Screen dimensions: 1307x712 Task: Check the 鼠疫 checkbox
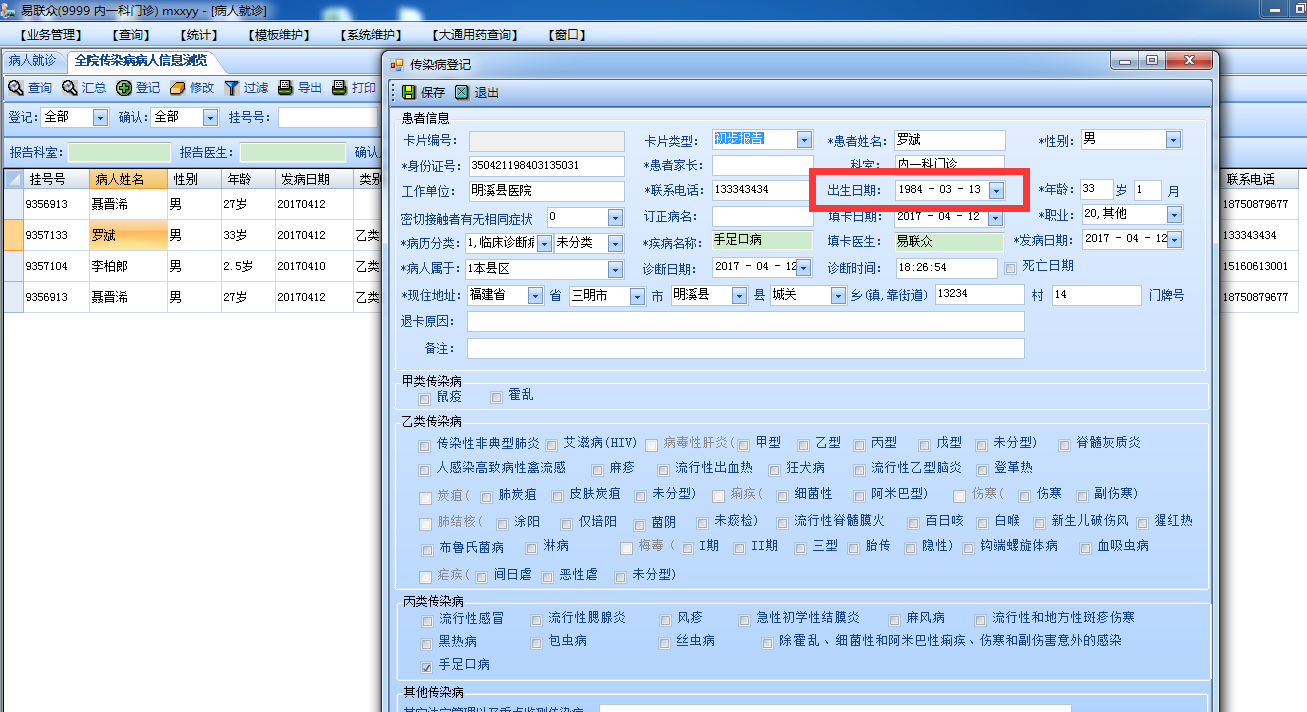(425, 397)
